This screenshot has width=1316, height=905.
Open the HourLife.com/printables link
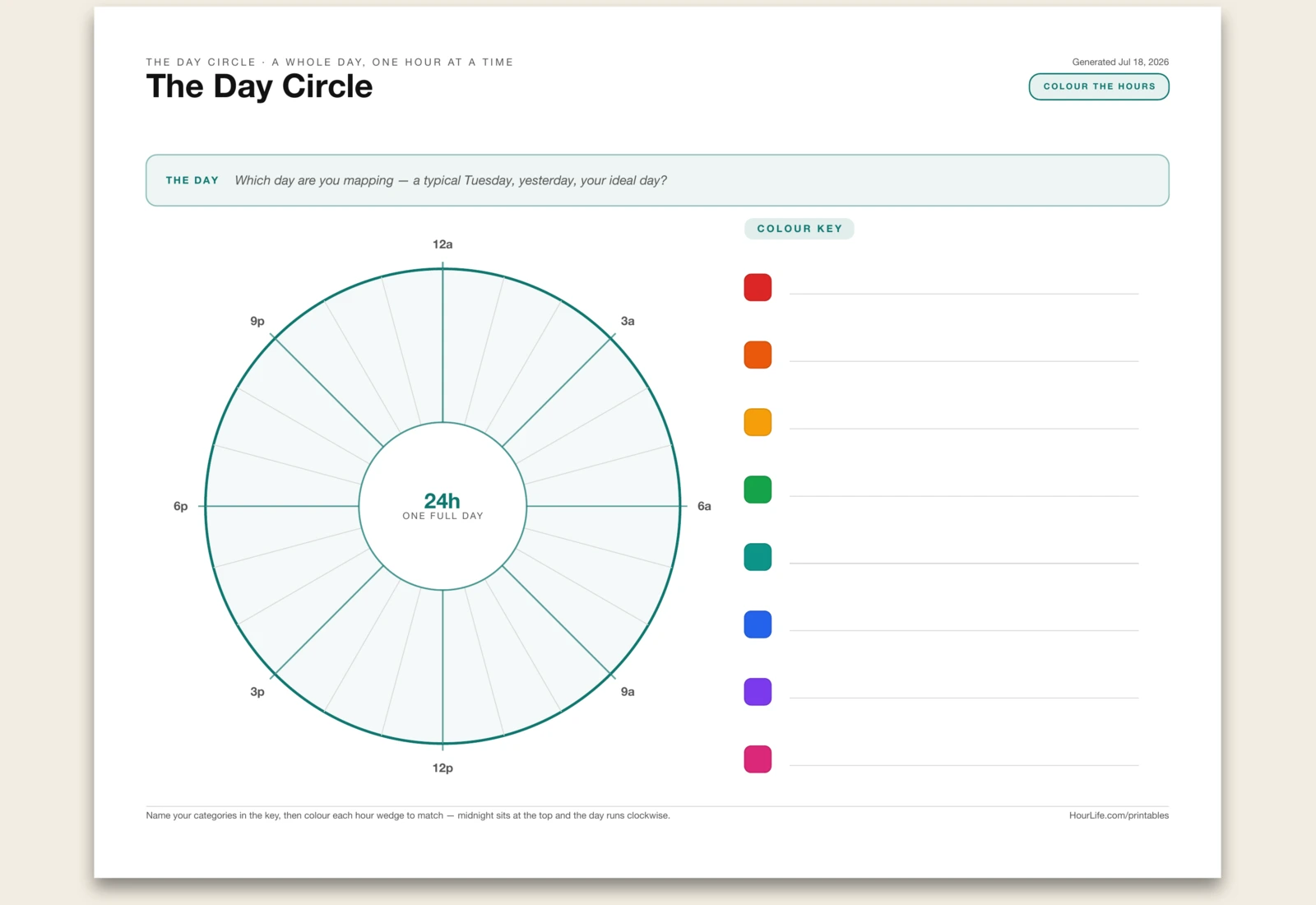[x=1119, y=815]
